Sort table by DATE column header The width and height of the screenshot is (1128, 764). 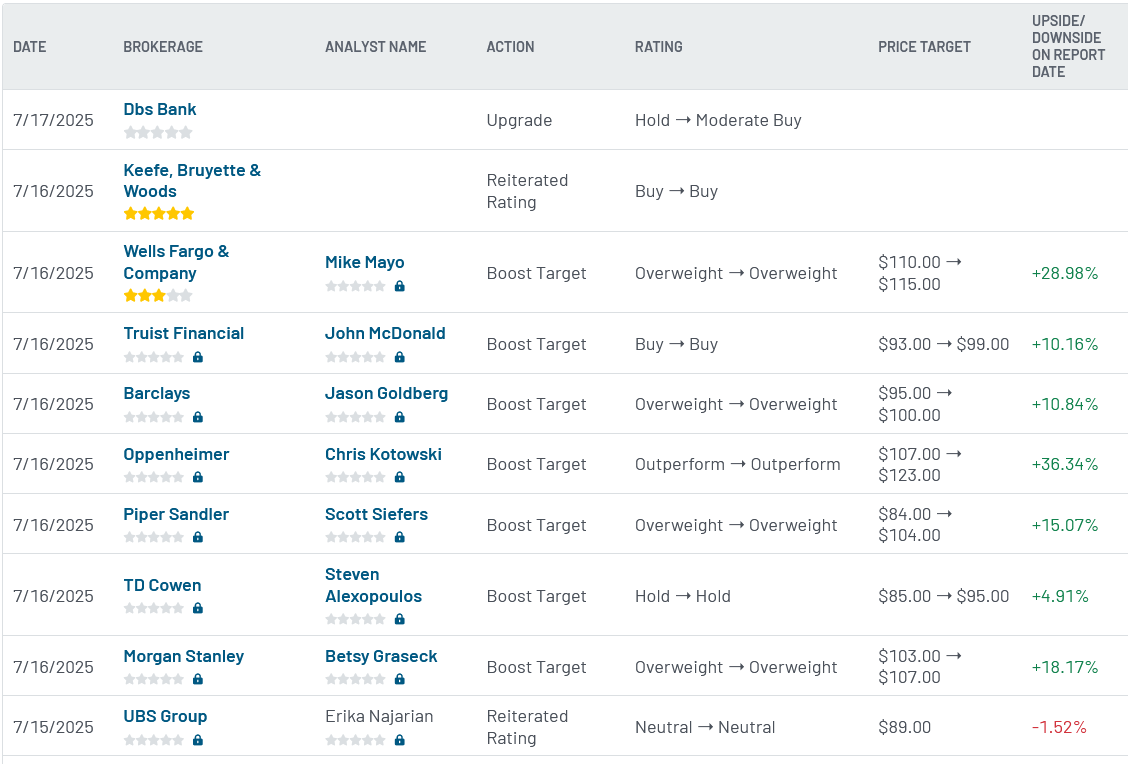[x=29, y=47]
